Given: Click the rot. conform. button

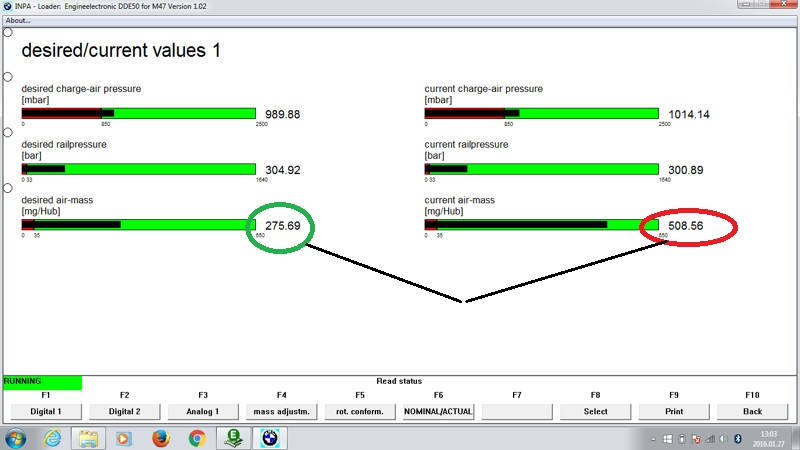Looking at the screenshot, I should click(359, 411).
